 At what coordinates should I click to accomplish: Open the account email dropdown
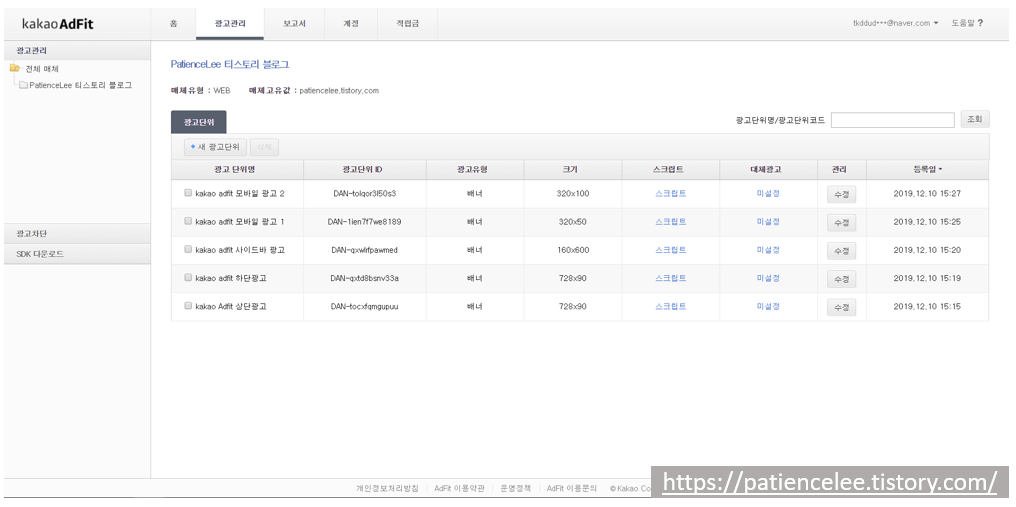pyautogui.click(x=895, y=23)
